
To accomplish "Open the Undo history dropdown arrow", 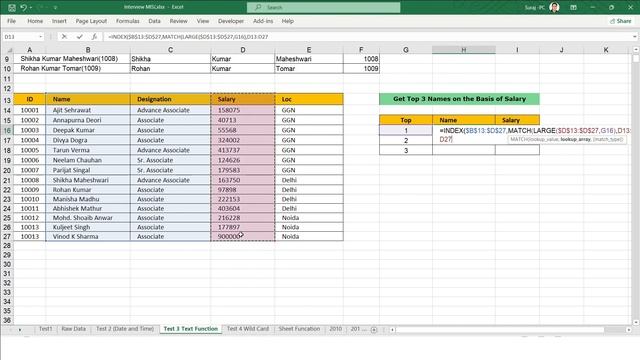I will click(31, 7).
